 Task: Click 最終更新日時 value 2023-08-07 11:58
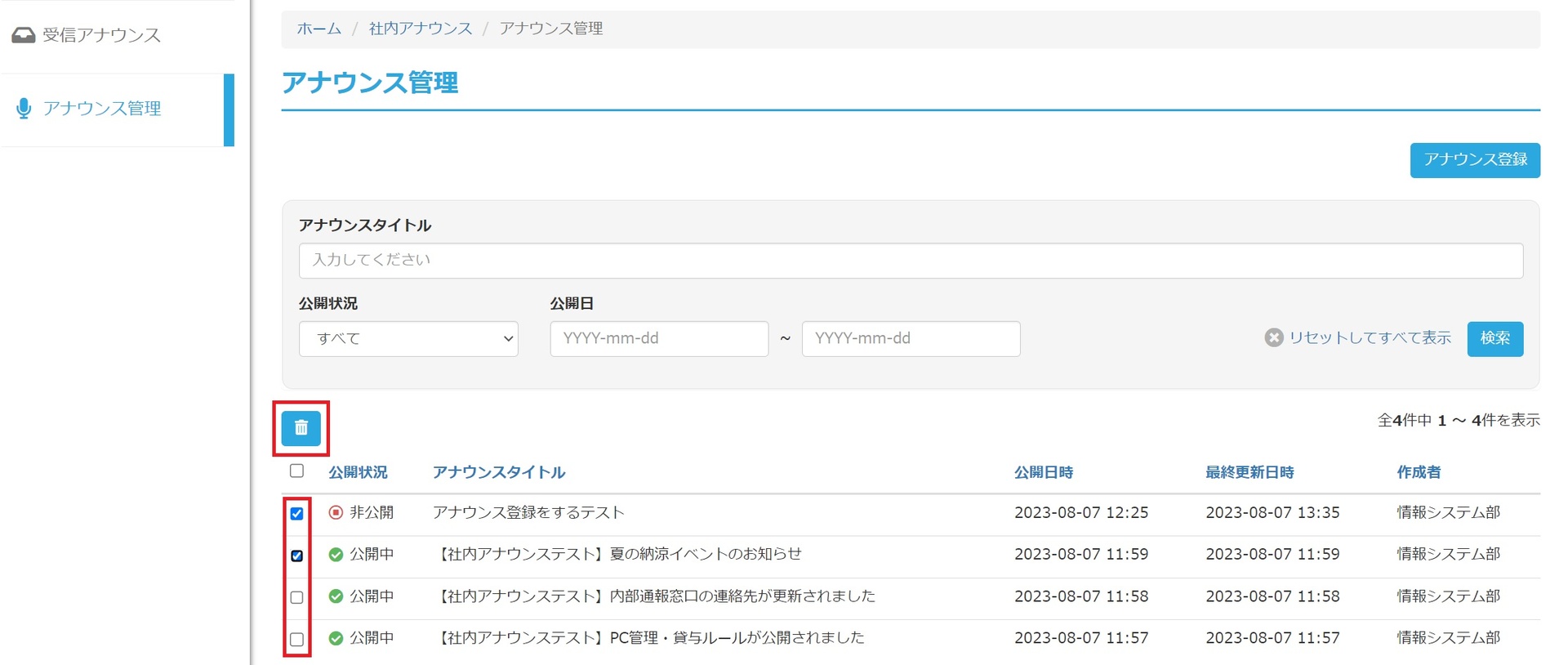(1272, 596)
